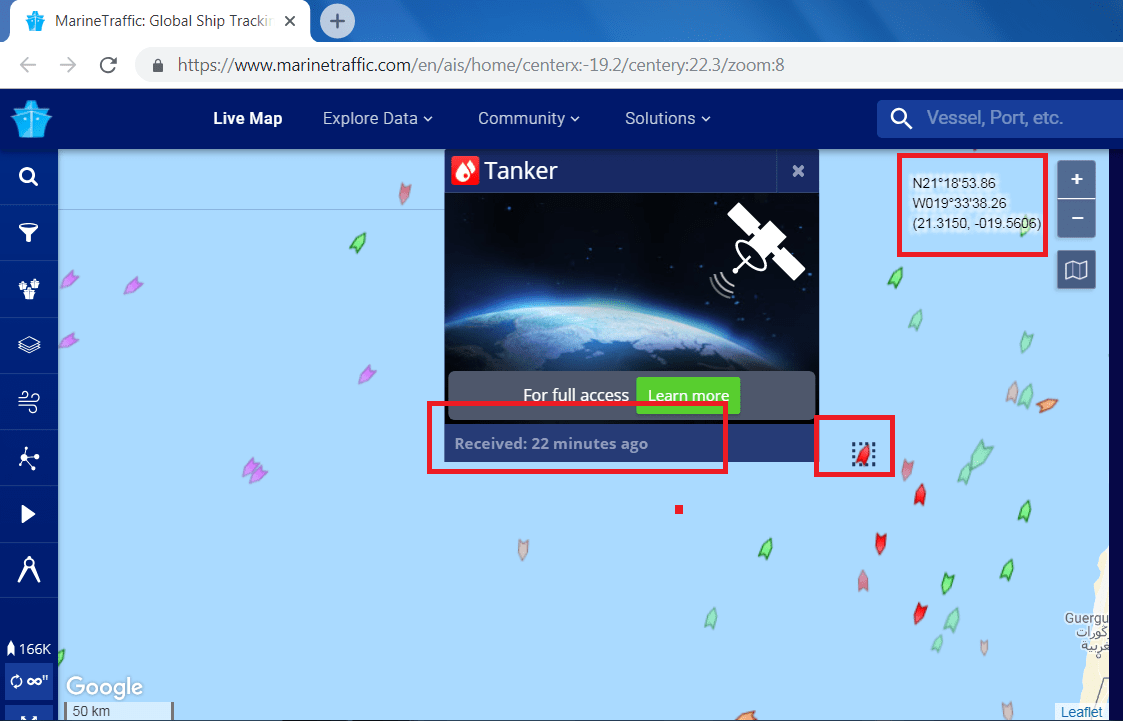Click the browser address bar URL

point(481,65)
